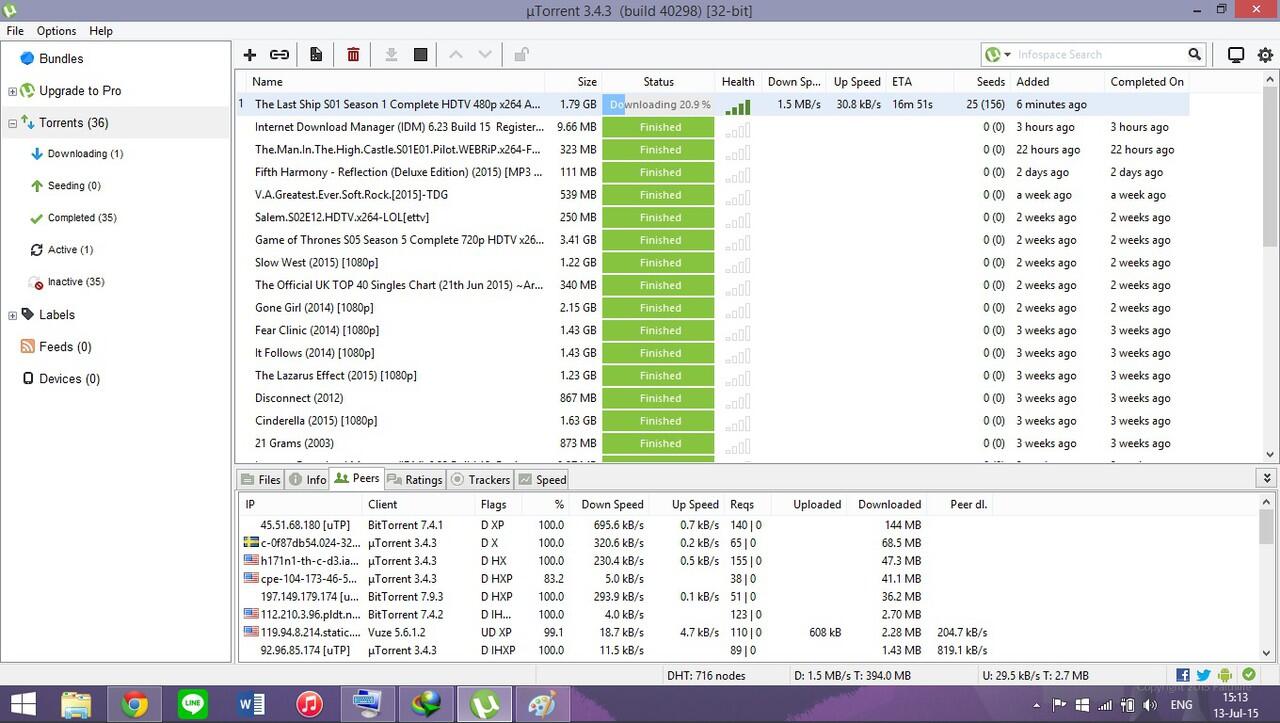Select Seeding (0) filter
Screen dimensions: 1280x723
74,186
